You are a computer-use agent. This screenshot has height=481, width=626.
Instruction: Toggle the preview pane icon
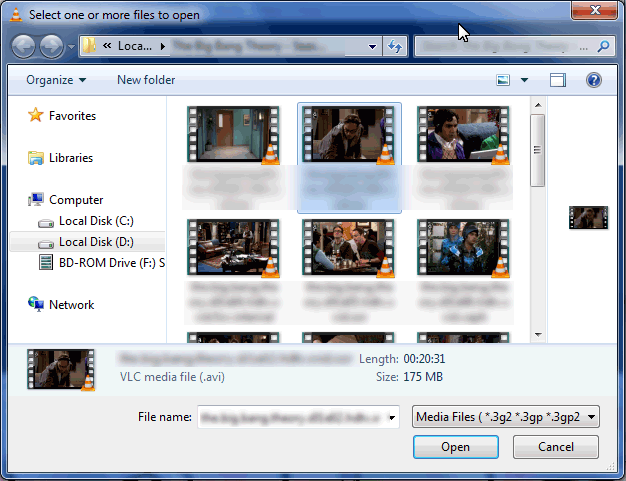558,80
